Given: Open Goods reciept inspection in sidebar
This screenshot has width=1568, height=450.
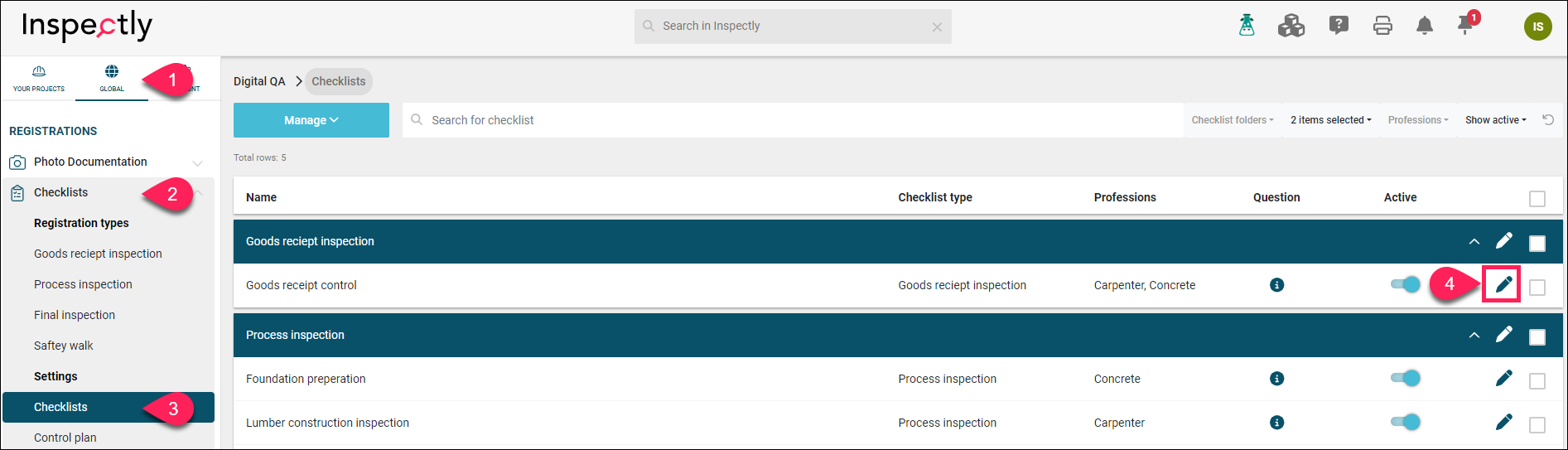Looking at the screenshot, I should pos(98,254).
